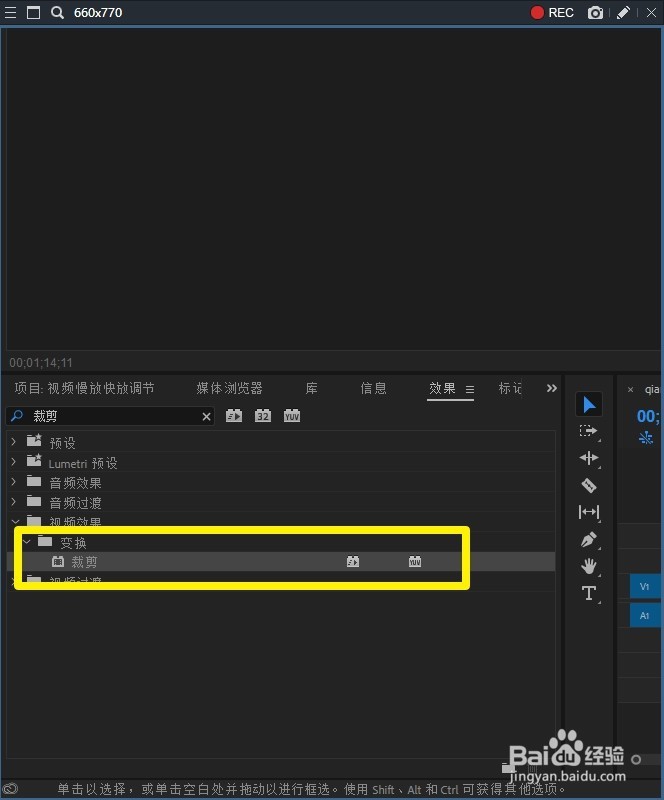
Task: Select the Selection arrow tool
Action: point(588,404)
